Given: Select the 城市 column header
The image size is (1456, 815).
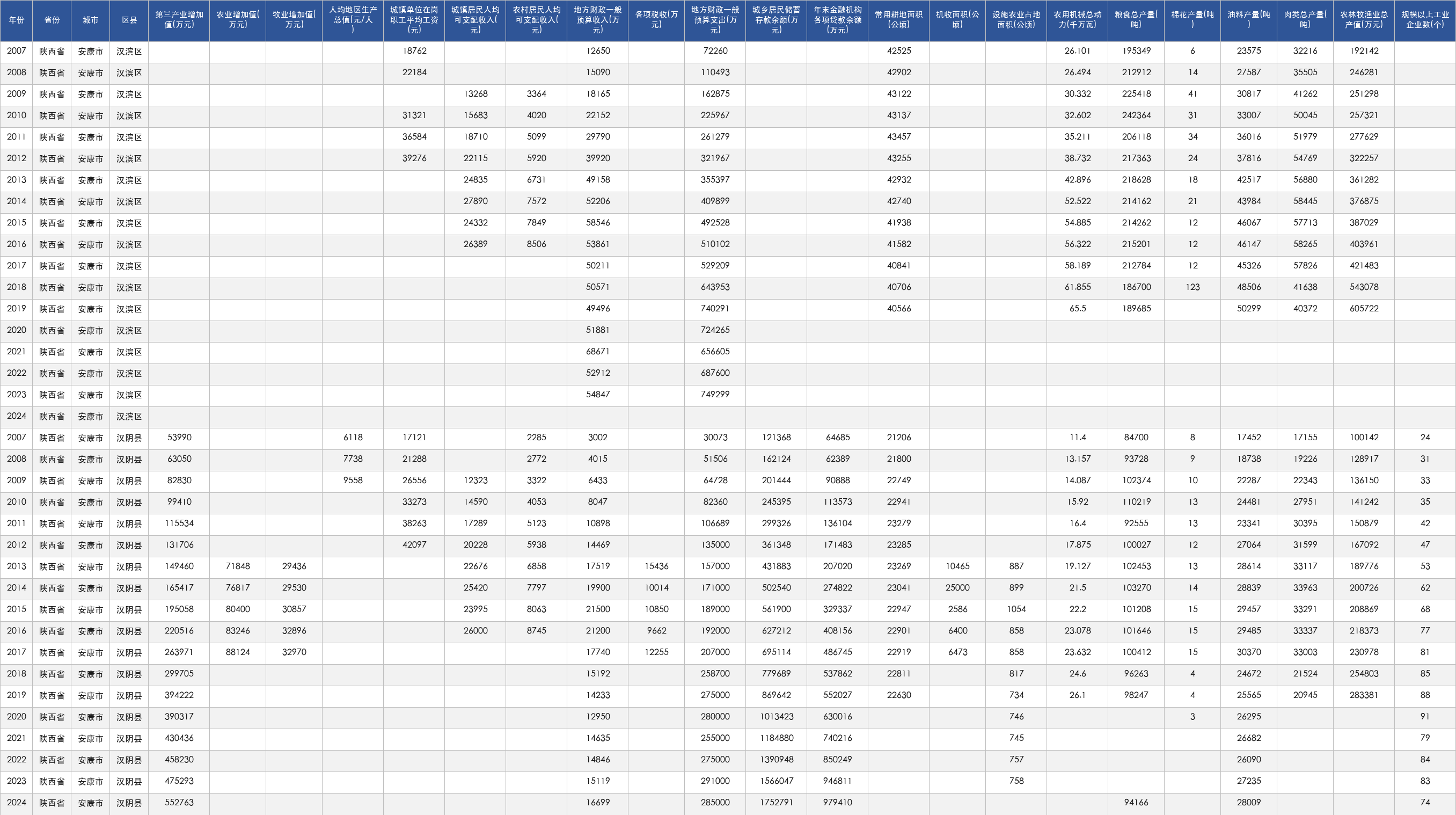Looking at the screenshot, I should (91, 20).
